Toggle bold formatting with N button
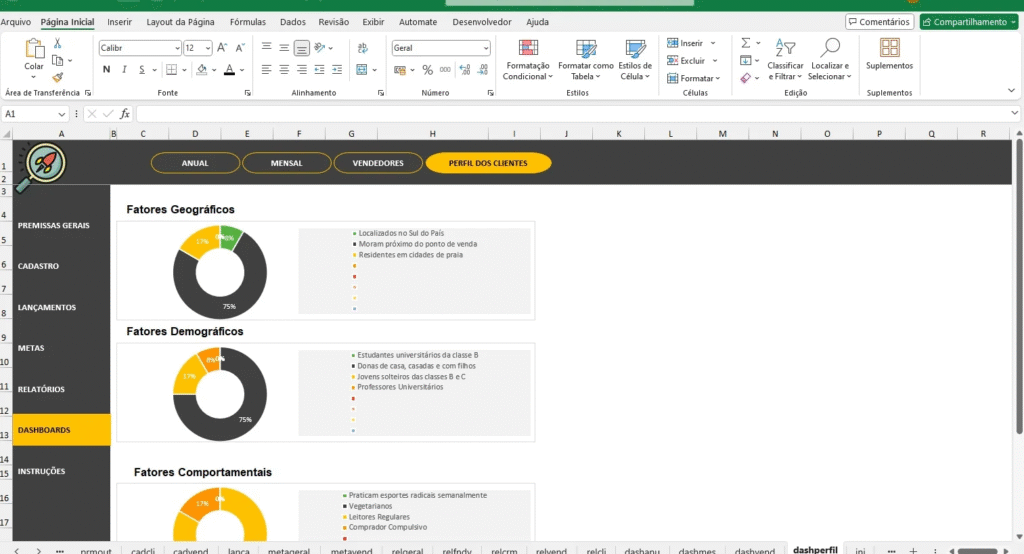 click(x=106, y=70)
